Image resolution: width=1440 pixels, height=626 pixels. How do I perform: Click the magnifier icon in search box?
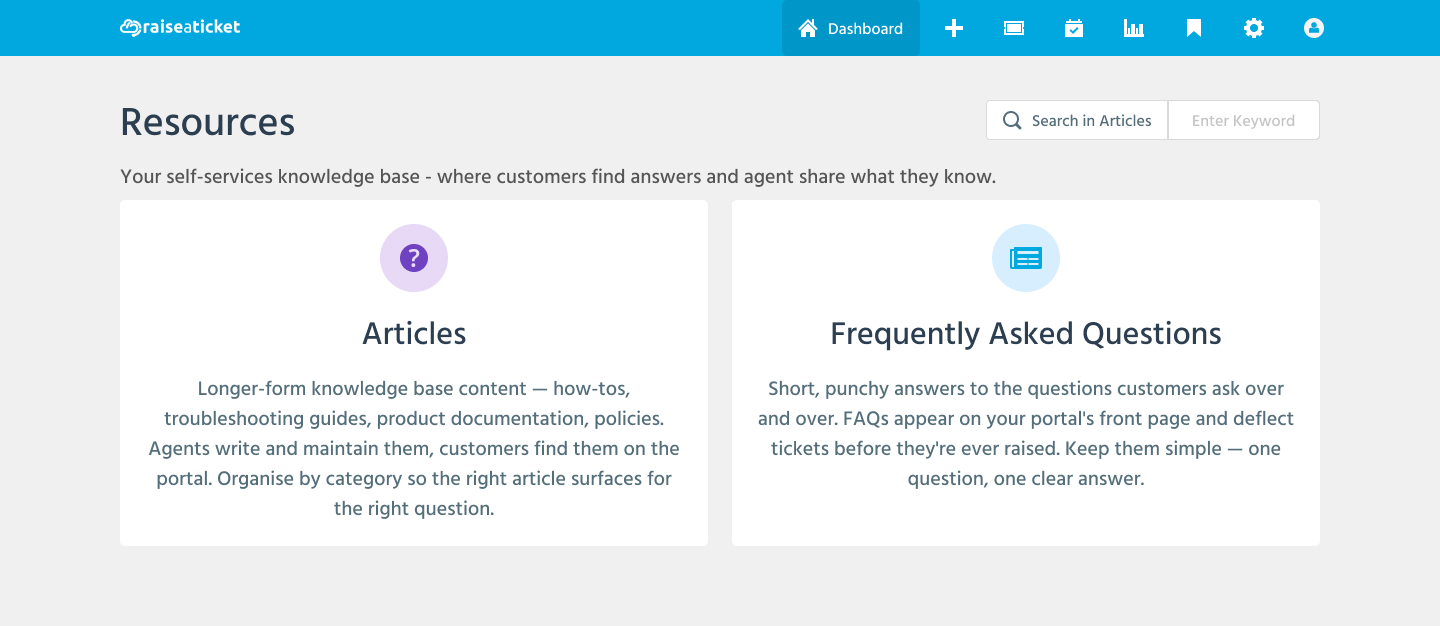(1012, 121)
